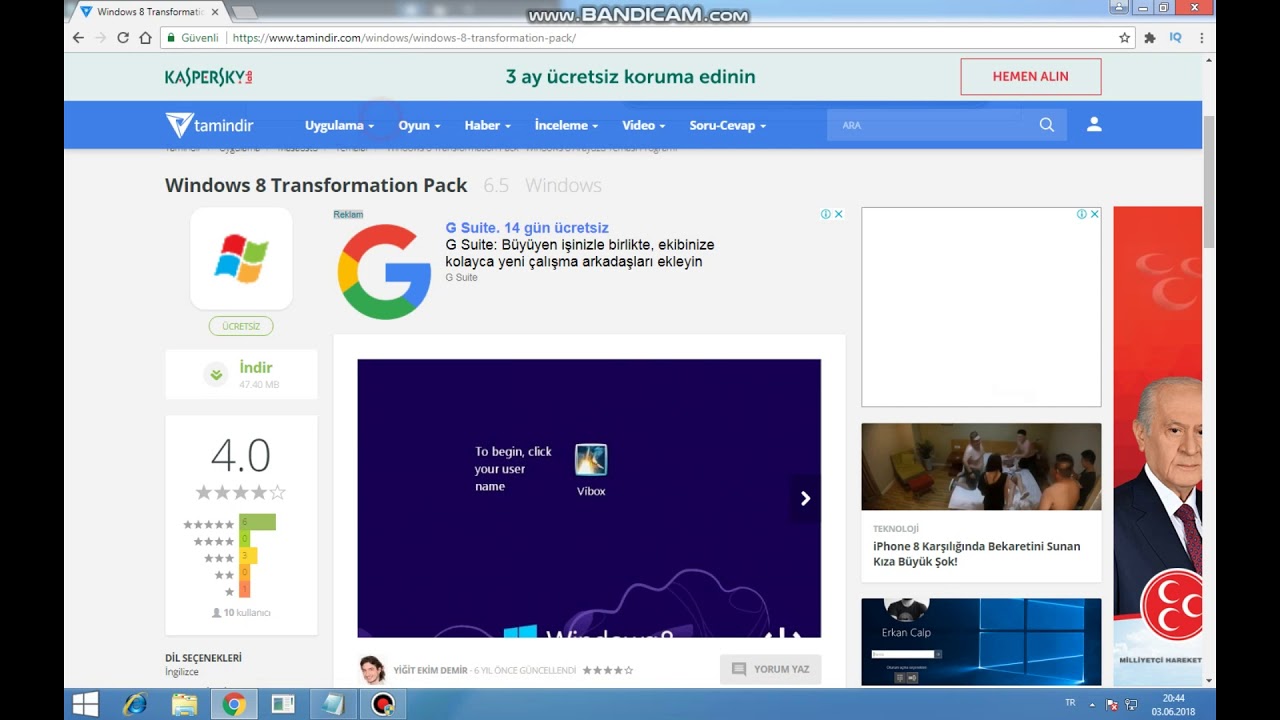Click the ÜCRETSİZ badge

pyautogui.click(x=241, y=326)
